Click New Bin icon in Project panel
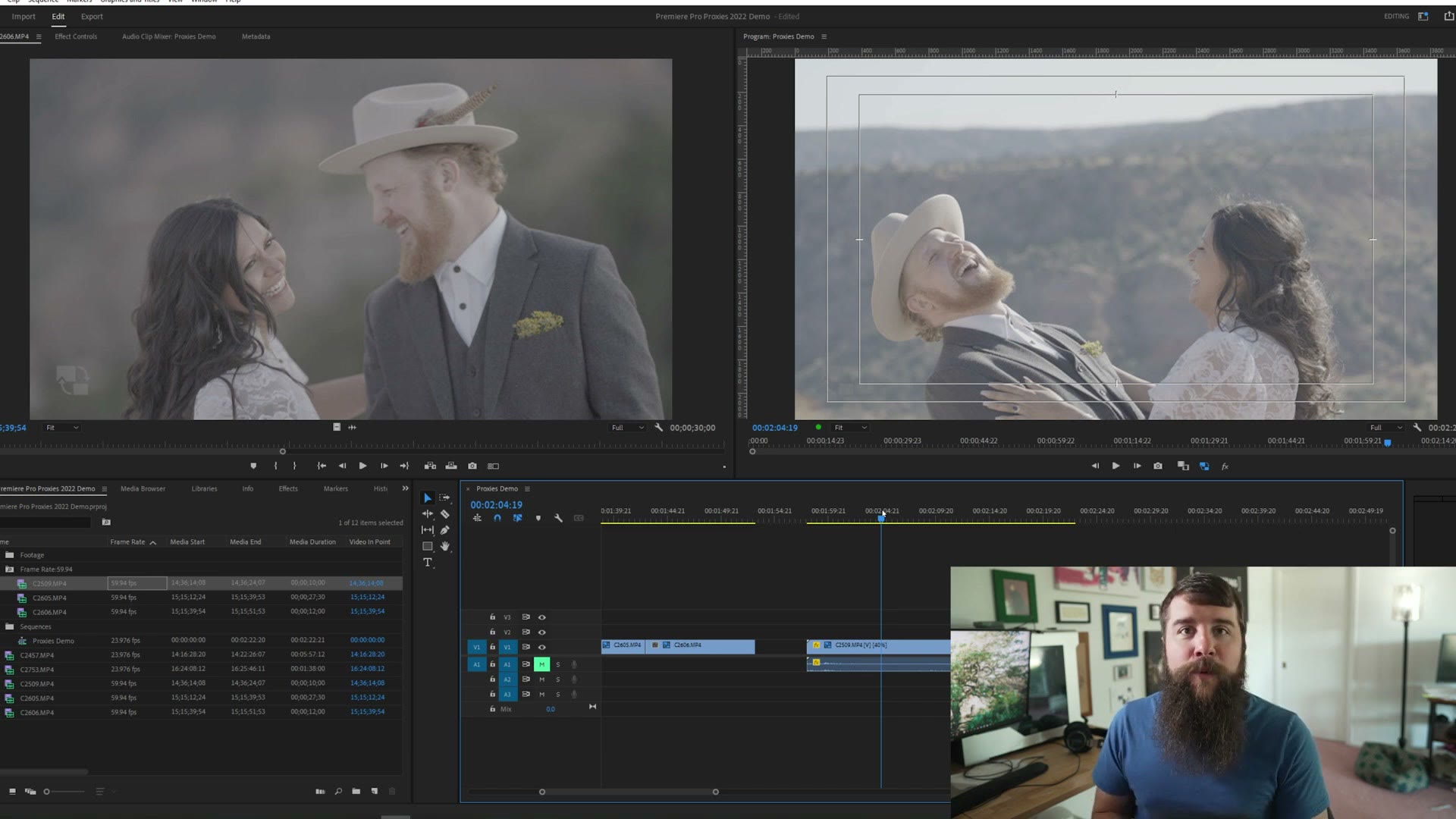 coord(356,792)
